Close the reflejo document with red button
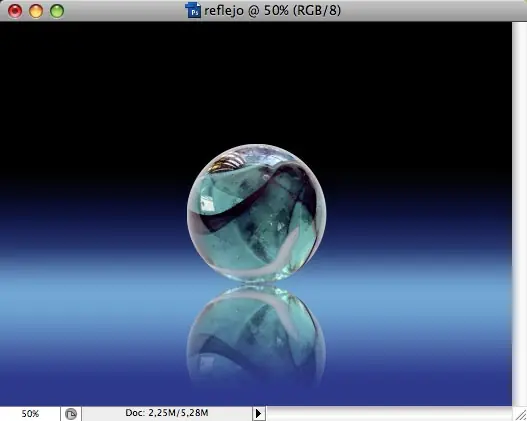The image size is (527, 421). pyautogui.click(x=15, y=11)
